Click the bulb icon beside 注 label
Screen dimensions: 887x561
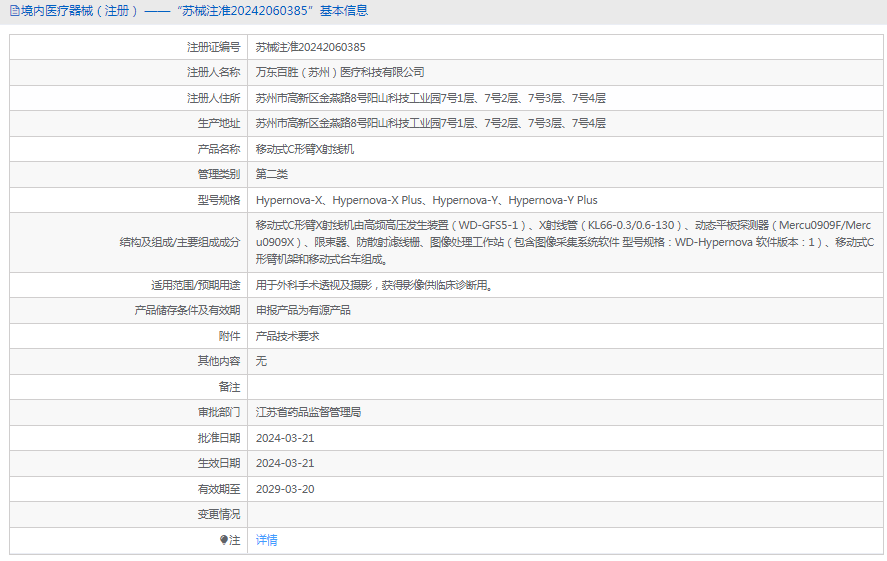click(x=224, y=540)
